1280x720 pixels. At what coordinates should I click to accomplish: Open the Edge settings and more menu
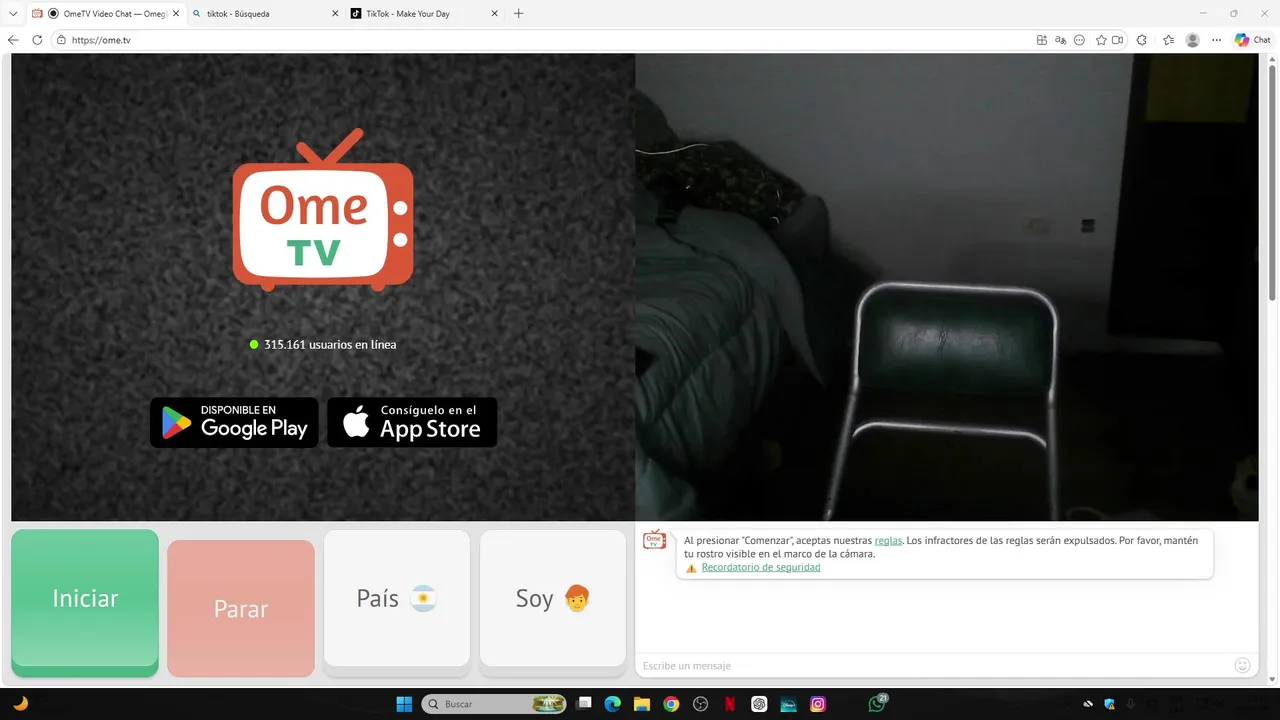(1216, 40)
